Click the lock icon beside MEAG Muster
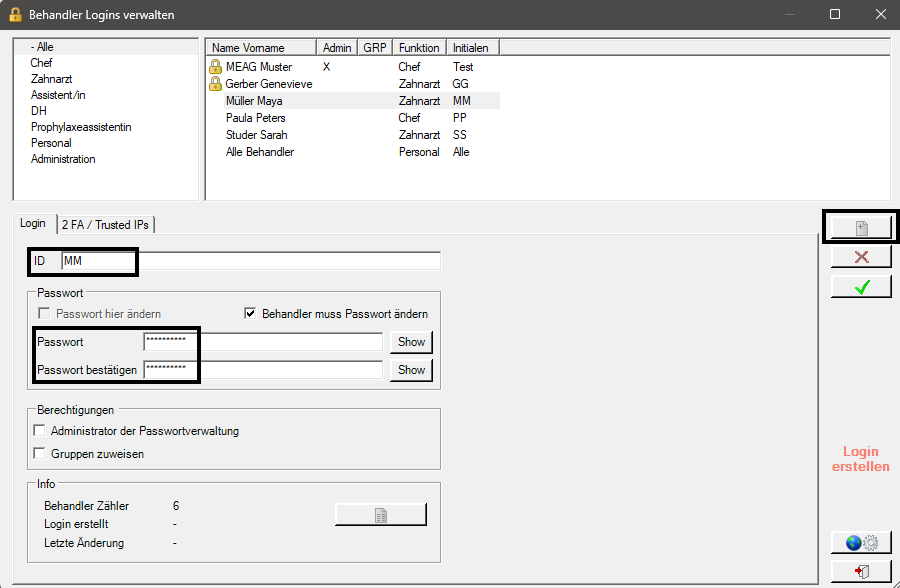 pyautogui.click(x=215, y=67)
